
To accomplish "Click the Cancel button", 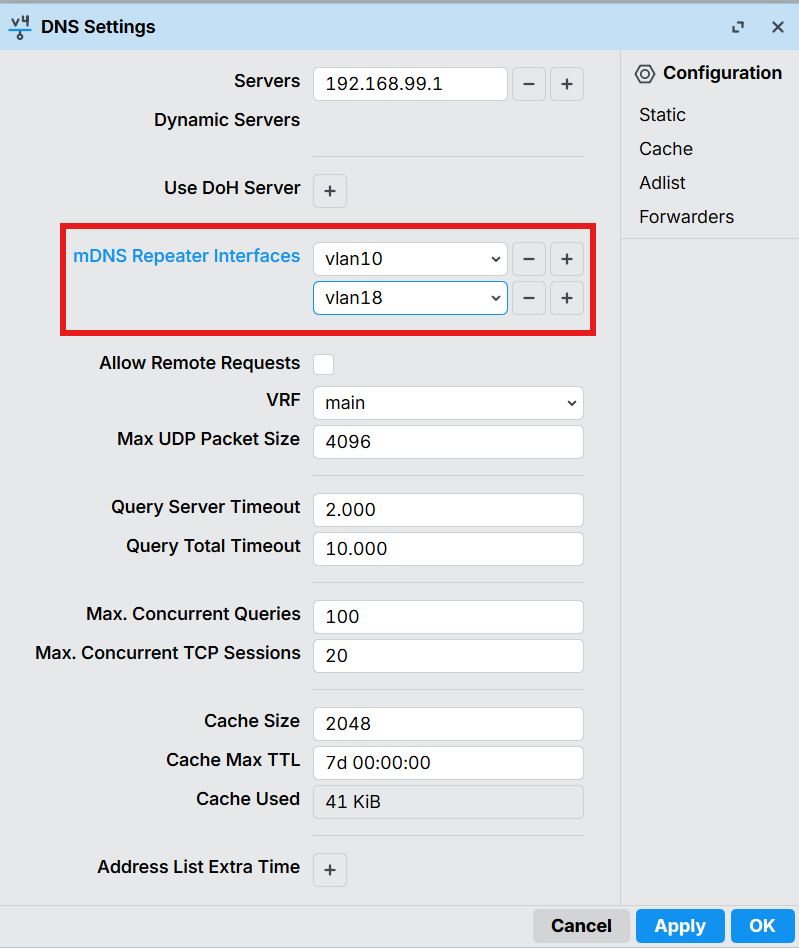I will (581, 926).
